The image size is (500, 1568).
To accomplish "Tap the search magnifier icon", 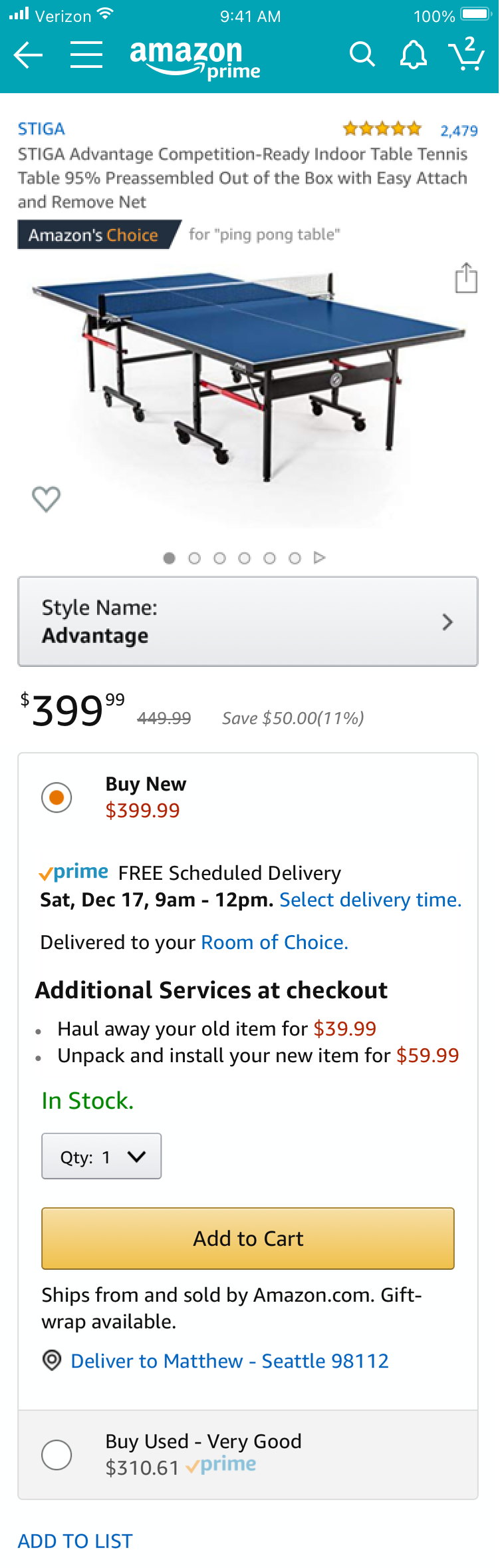I will tap(362, 55).
